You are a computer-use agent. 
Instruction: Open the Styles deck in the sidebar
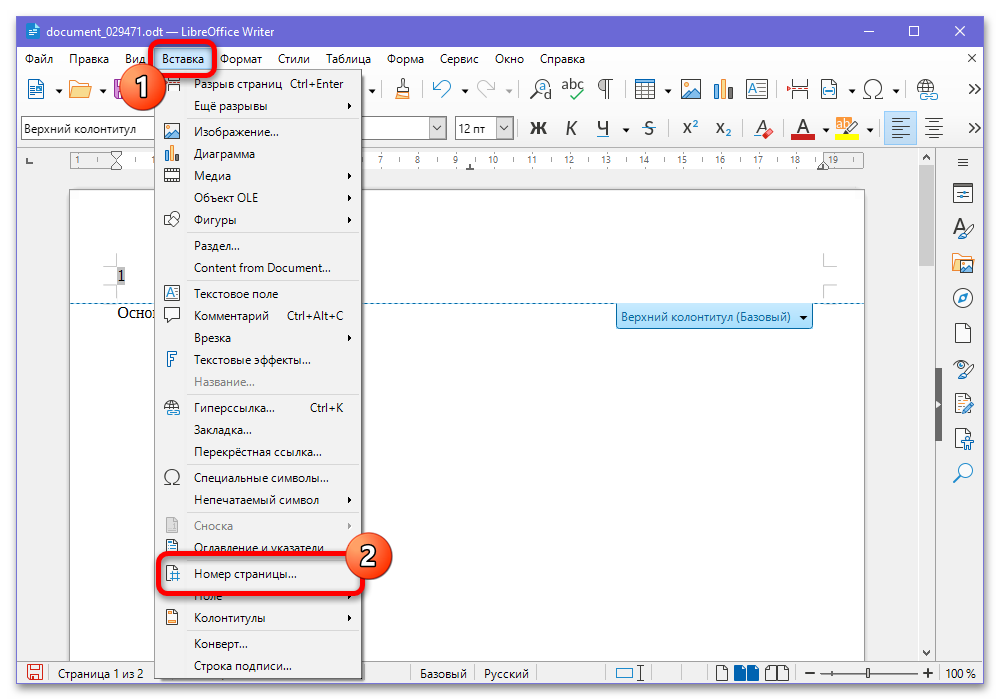(x=963, y=228)
